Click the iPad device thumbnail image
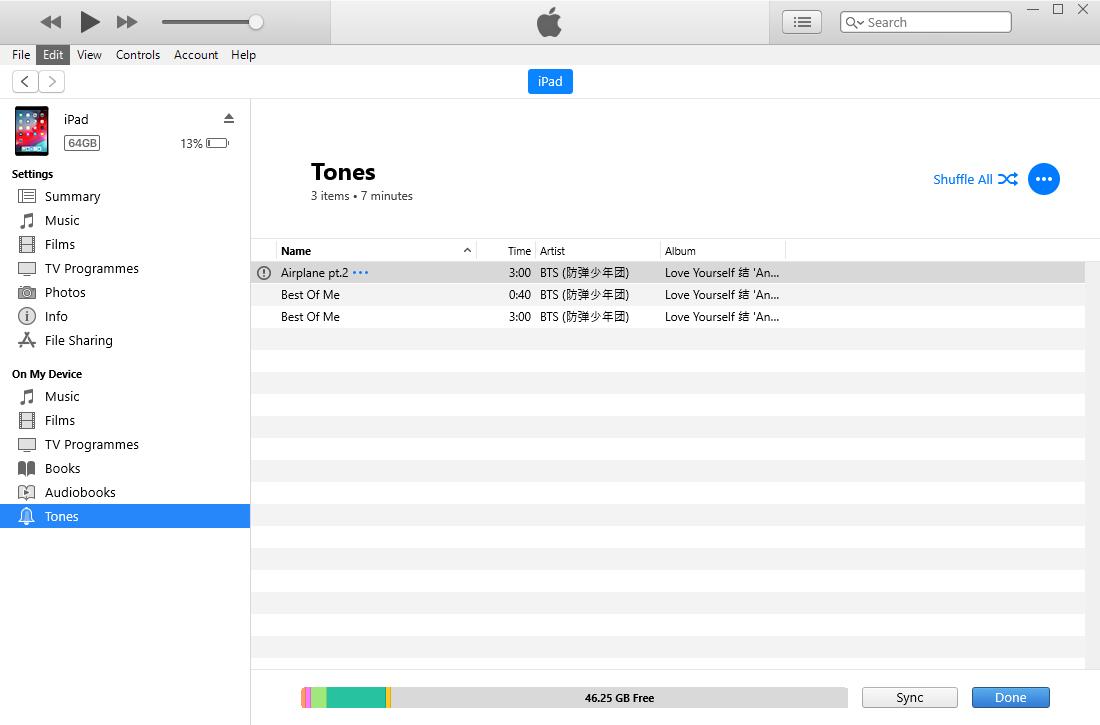The width and height of the screenshot is (1100, 725). [x=32, y=131]
